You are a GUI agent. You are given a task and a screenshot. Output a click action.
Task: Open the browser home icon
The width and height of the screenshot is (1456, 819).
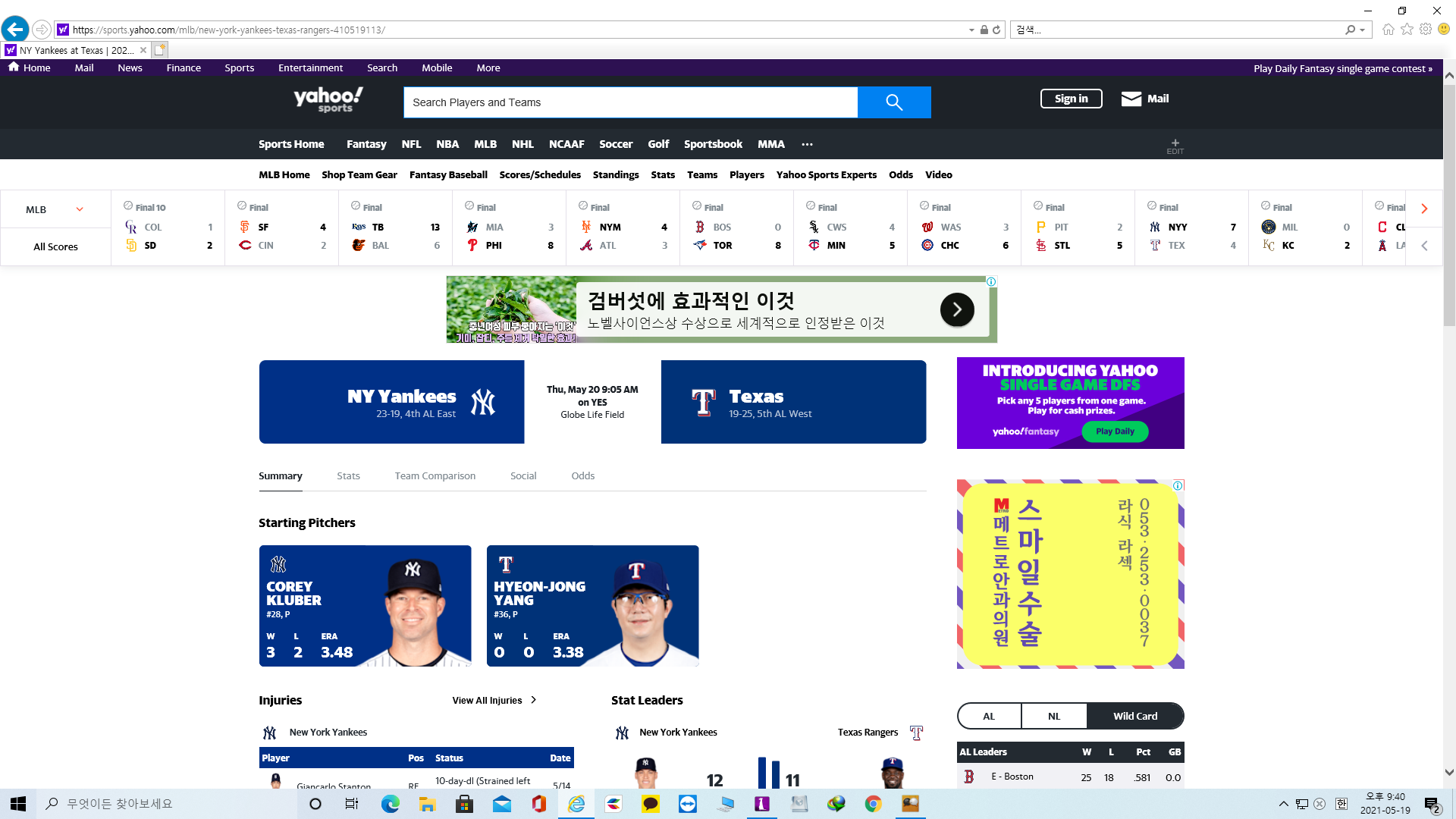[1388, 30]
